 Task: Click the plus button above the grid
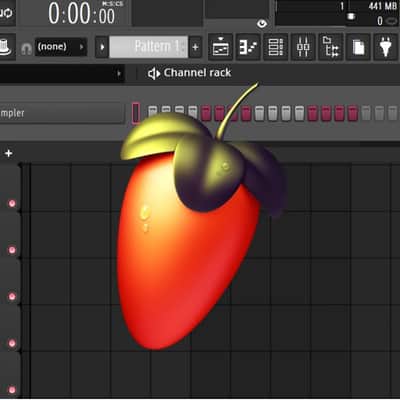(9, 153)
